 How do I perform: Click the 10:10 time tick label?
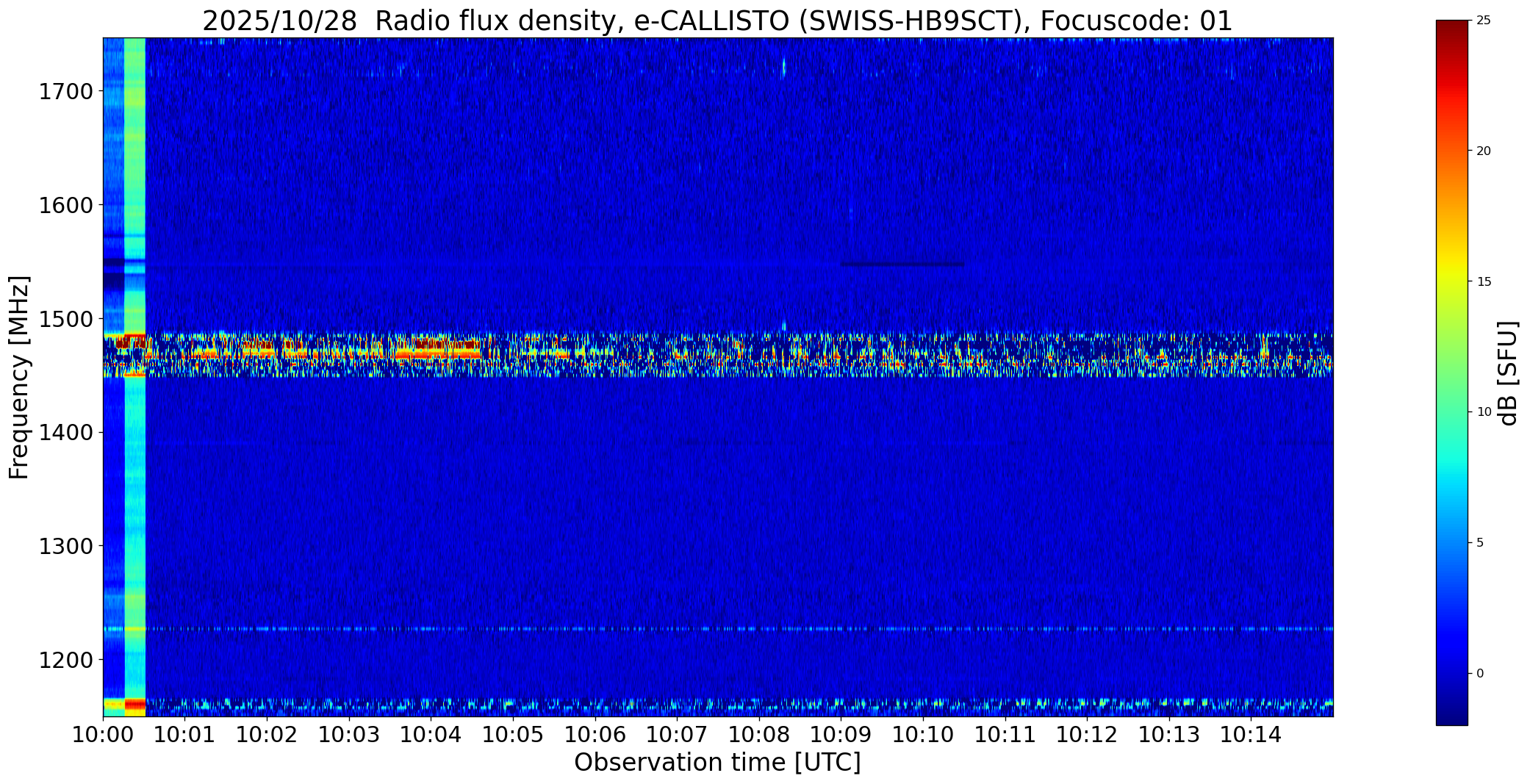coord(923,735)
